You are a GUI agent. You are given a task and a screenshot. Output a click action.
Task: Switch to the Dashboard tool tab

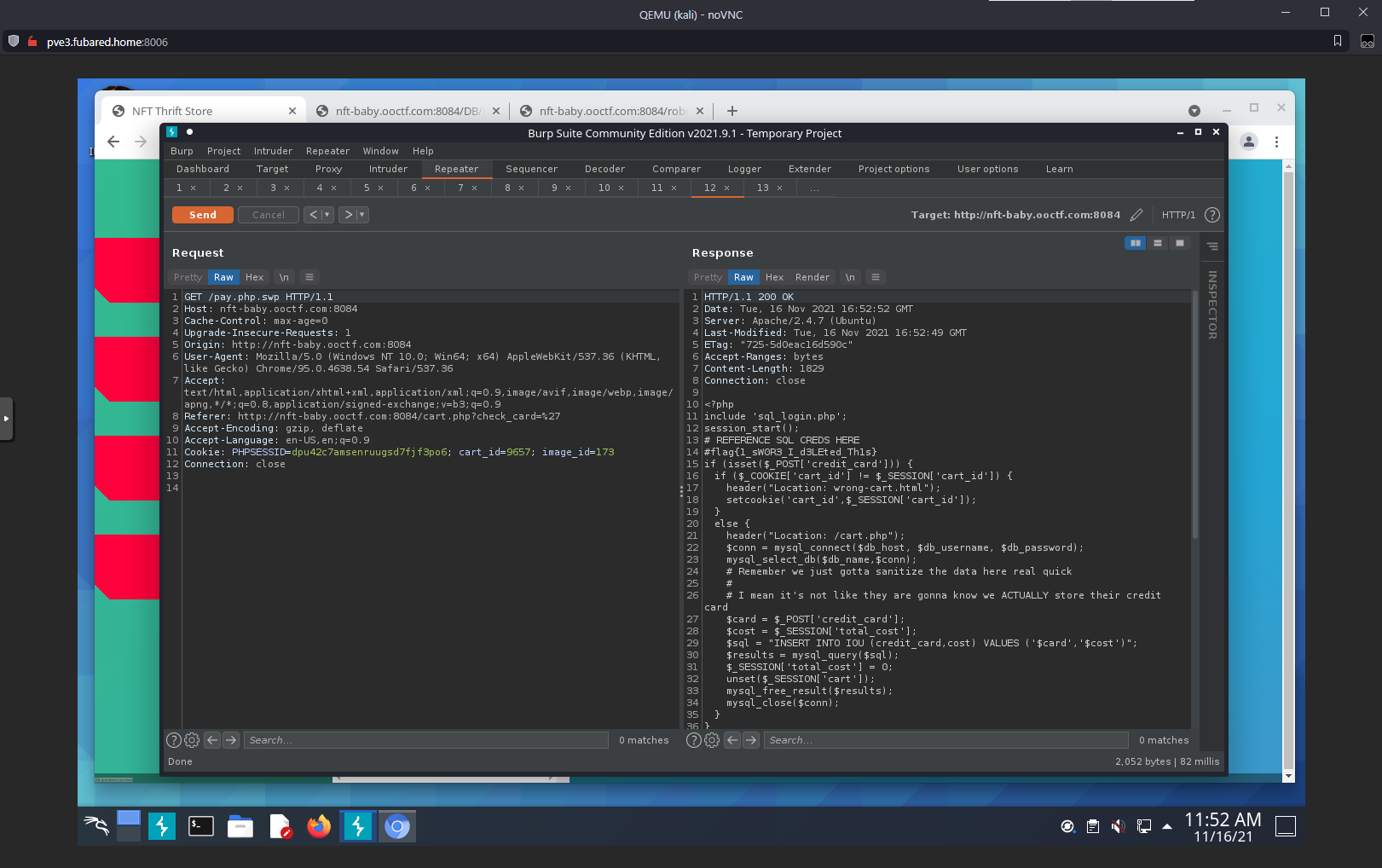click(x=203, y=169)
